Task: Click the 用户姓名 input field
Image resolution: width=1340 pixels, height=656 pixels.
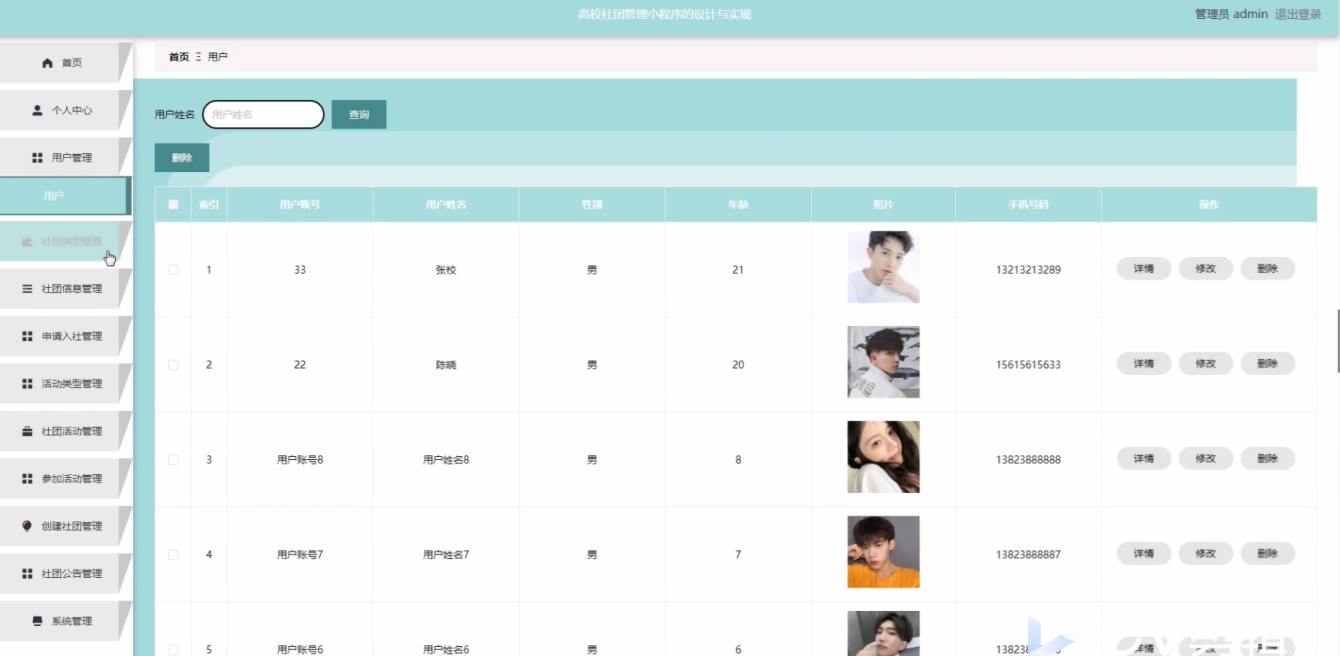Action: tap(262, 114)
